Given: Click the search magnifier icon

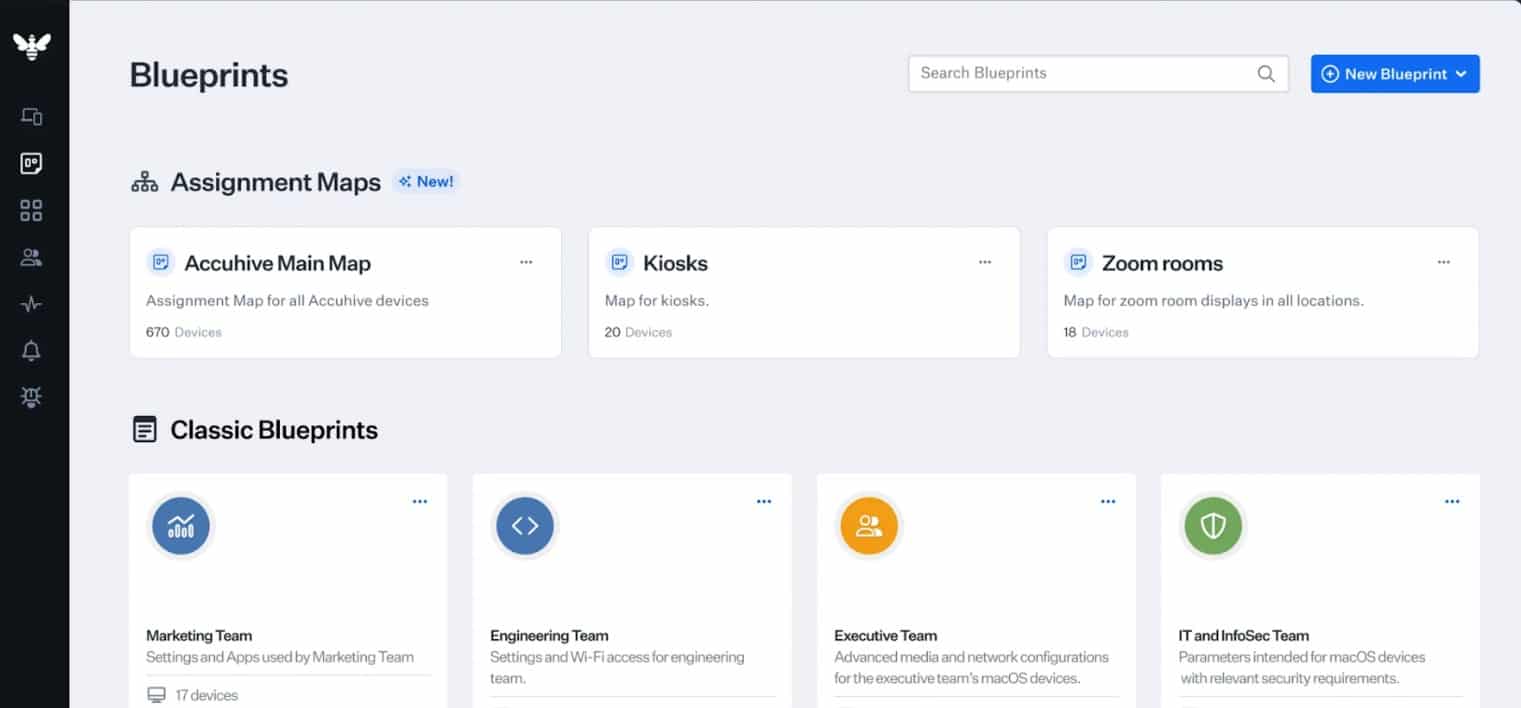Looking at the screenshot, I should [1266, 73].
